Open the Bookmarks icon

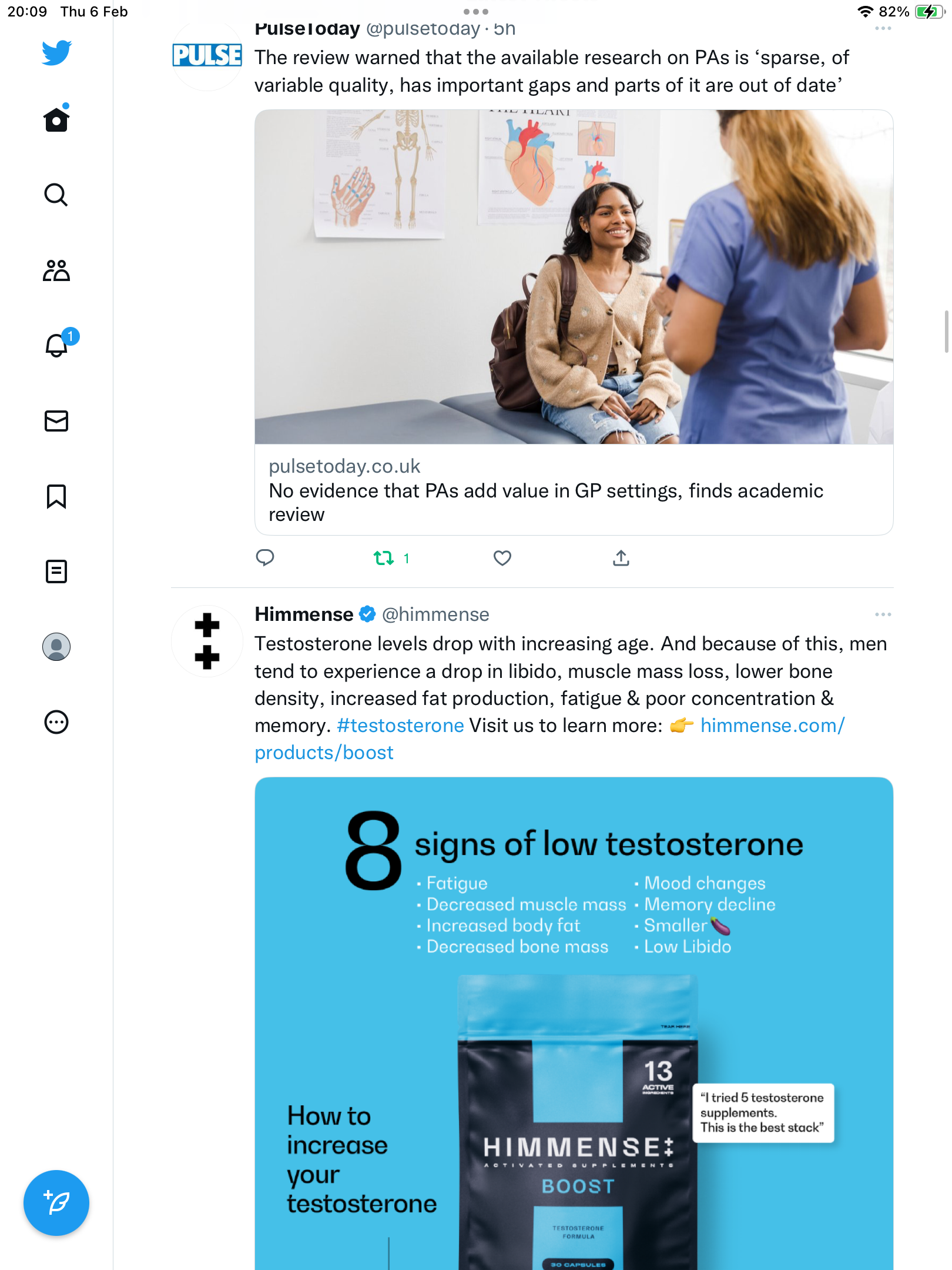click(56, 496)
